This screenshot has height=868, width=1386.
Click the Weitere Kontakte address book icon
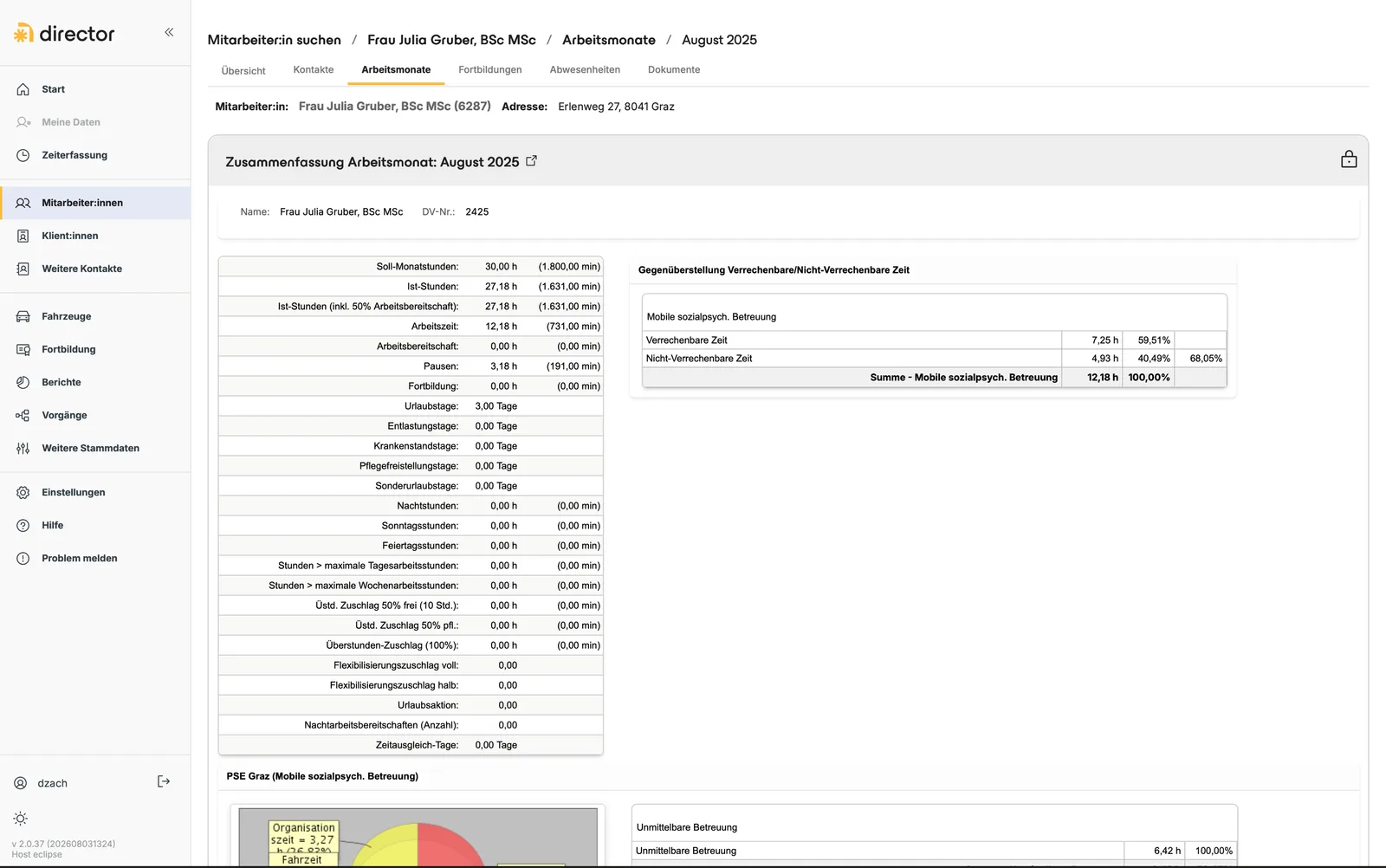click(23, 269)
